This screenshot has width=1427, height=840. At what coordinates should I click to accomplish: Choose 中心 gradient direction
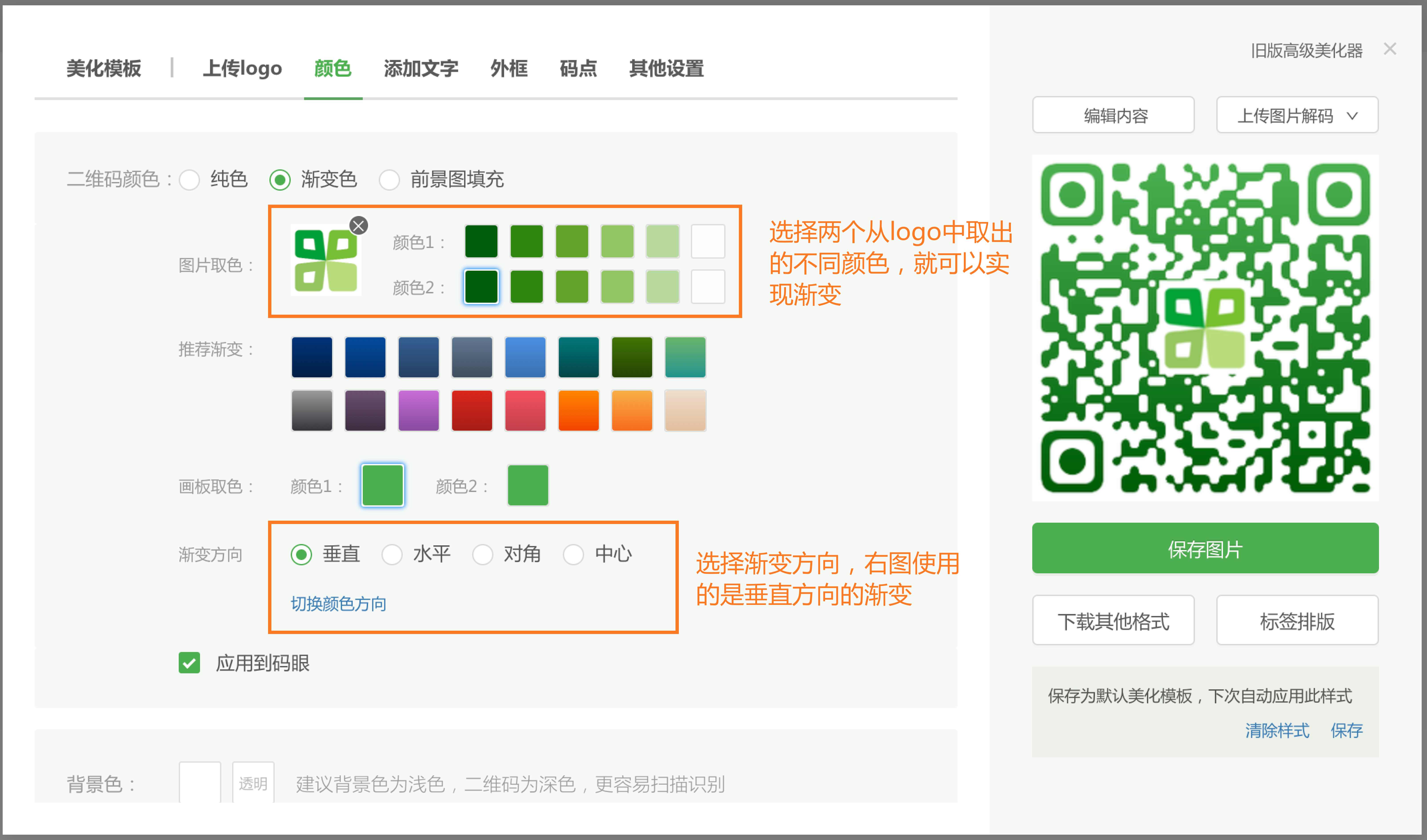[573, 554]
